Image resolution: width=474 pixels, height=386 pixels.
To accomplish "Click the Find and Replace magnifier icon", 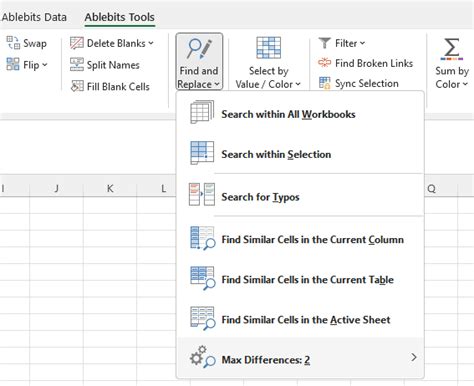I will (x=199, y=49).
